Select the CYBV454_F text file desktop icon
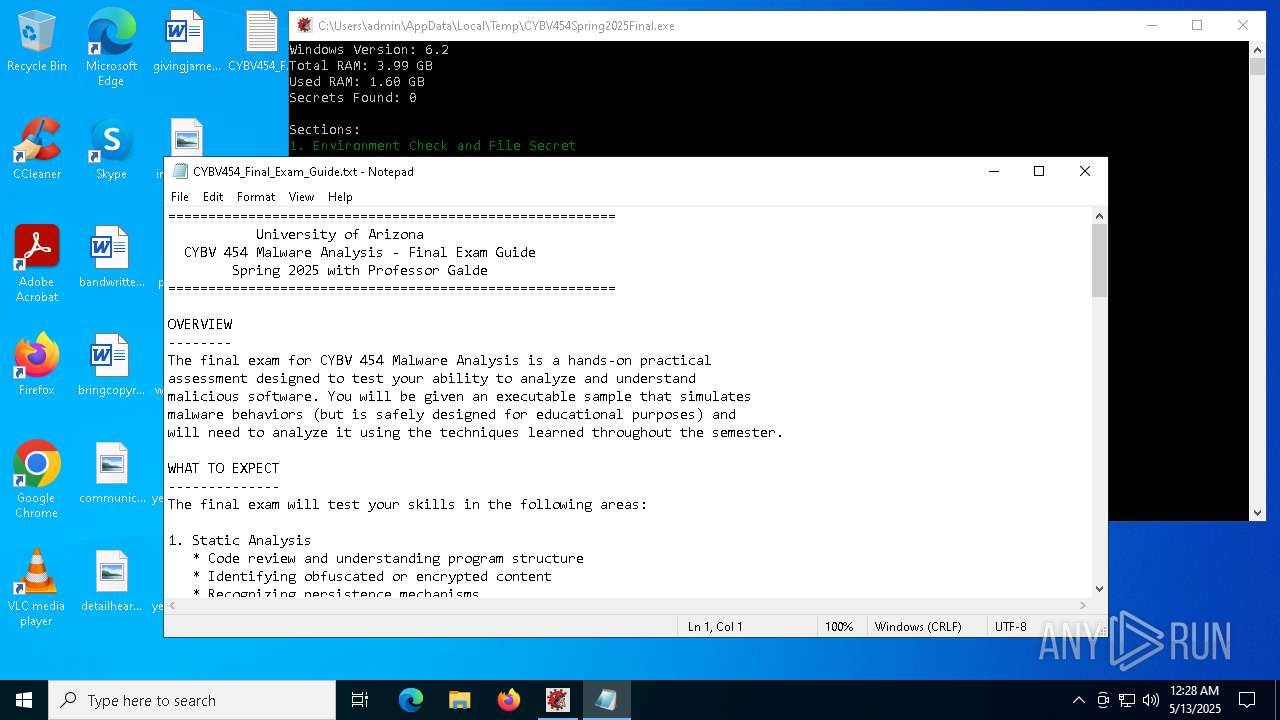1280x720 pixels. point(261,42)
